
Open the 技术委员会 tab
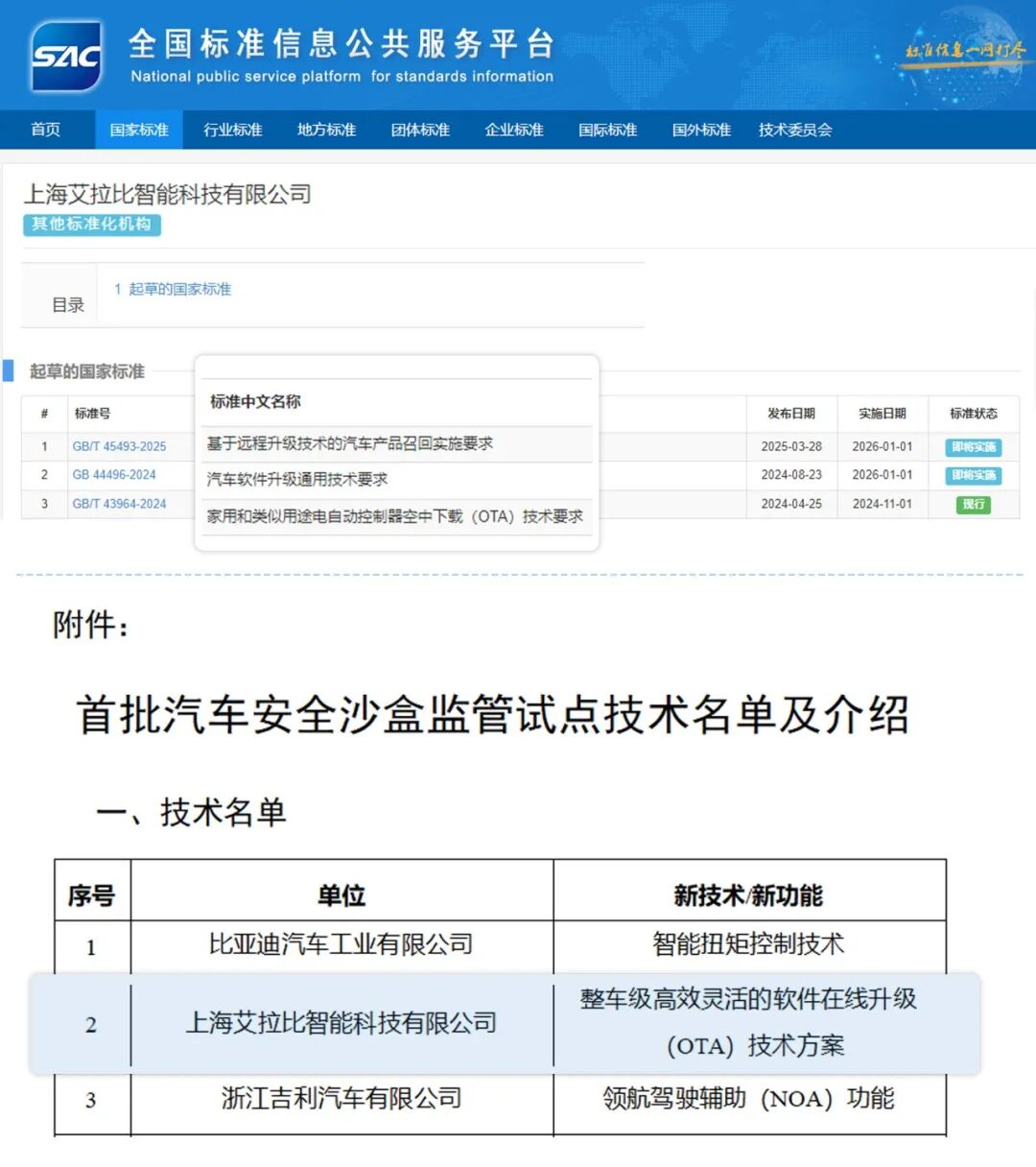(x=795, y=130)
